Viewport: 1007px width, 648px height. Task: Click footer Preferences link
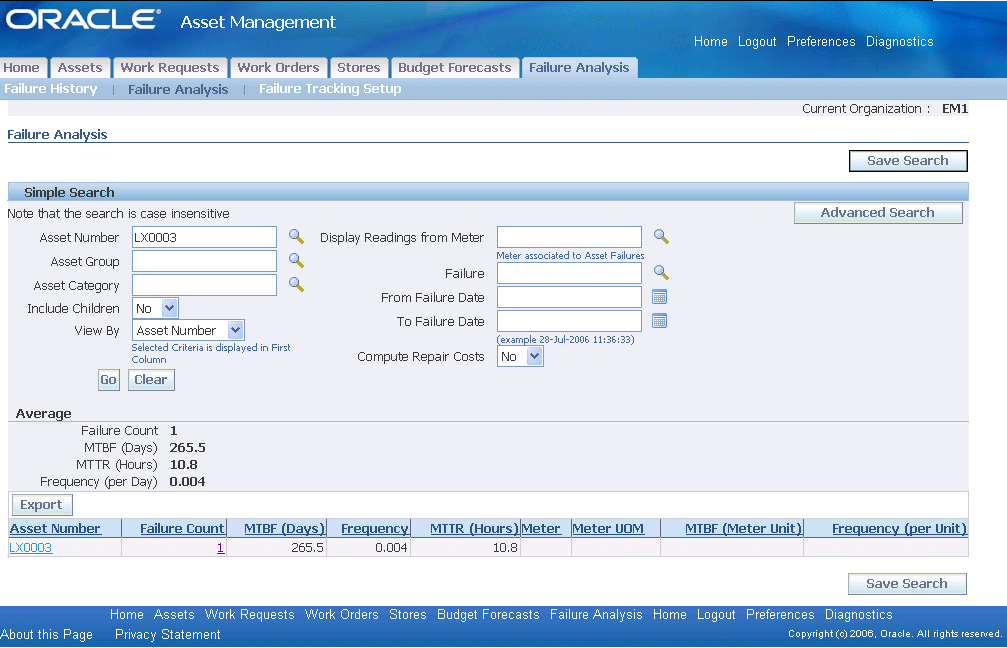click(x=780, y=615)
